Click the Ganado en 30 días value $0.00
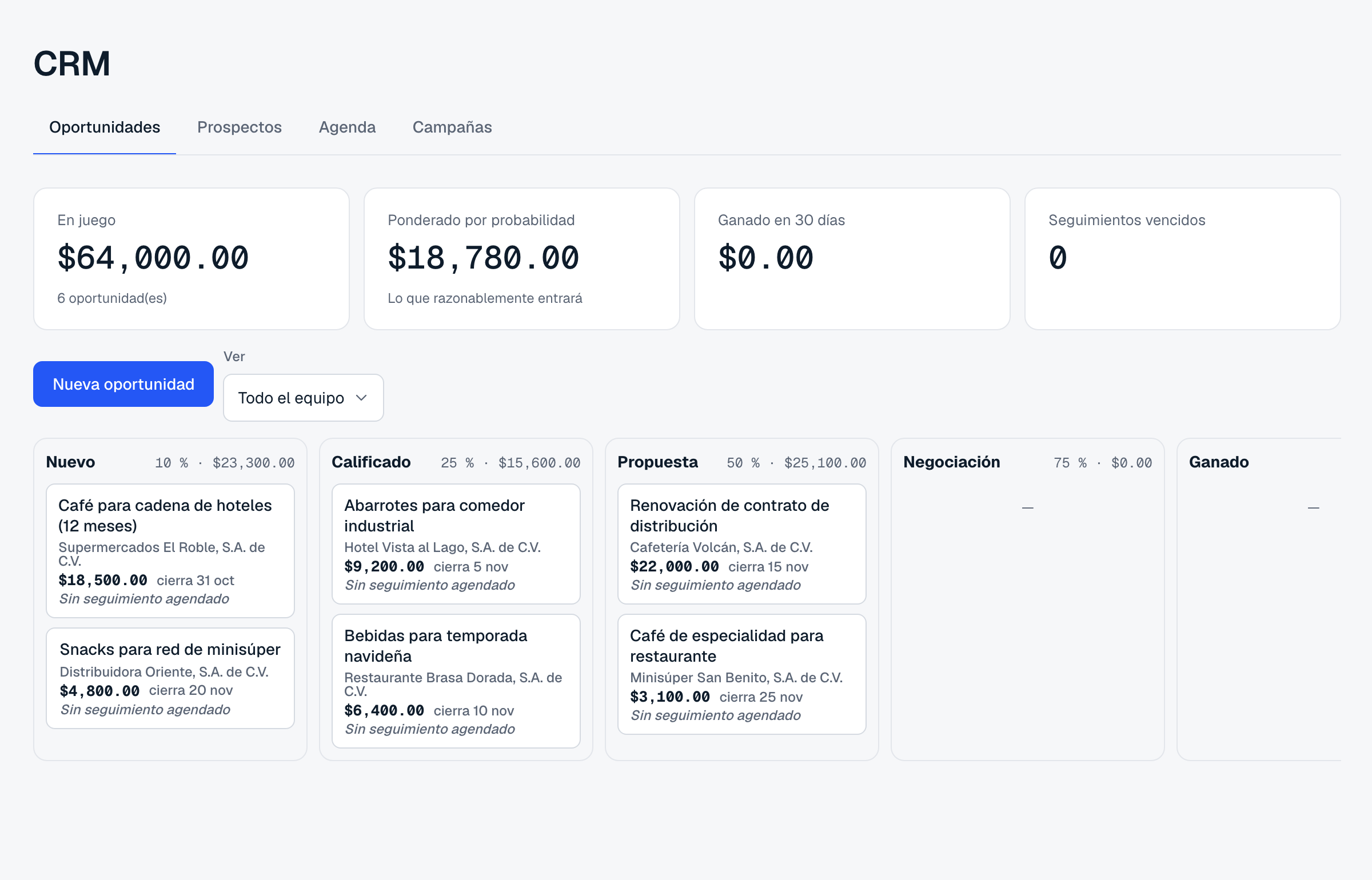The height and width of the screenshot is (880, 1372). (765, 258)
